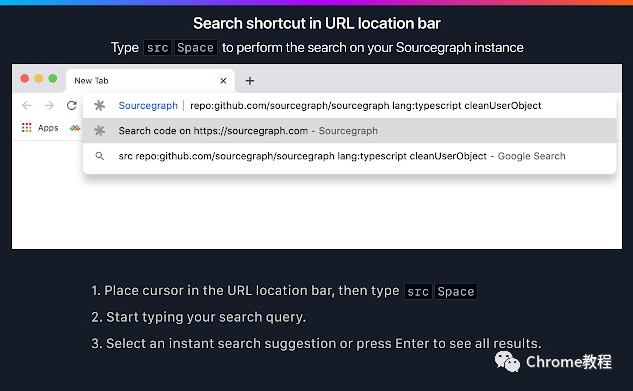The height and width of the screenshot is (391, 633).
Task: Click the red close window button
Action: coord(25,78)
